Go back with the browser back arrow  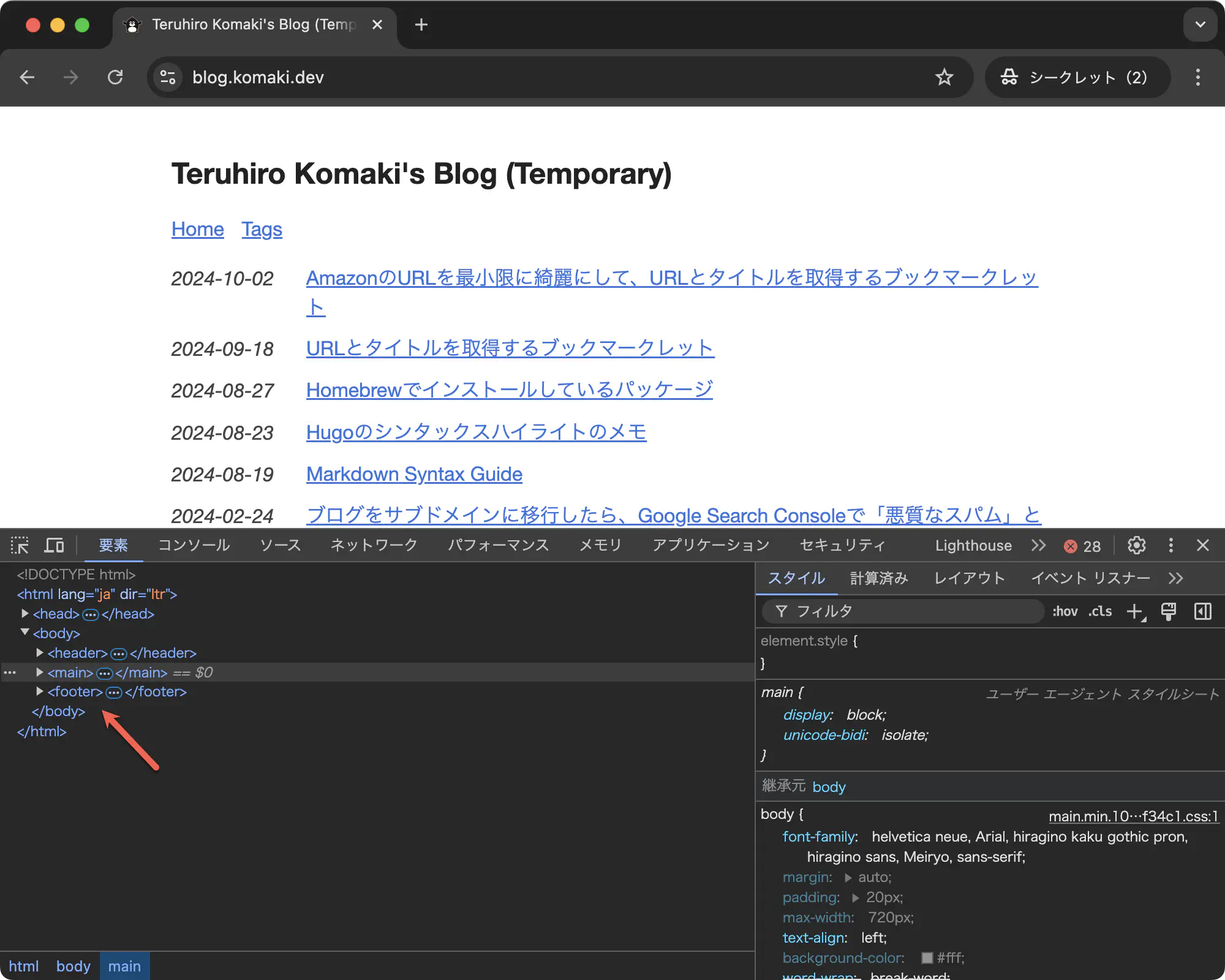click(27, 77)
